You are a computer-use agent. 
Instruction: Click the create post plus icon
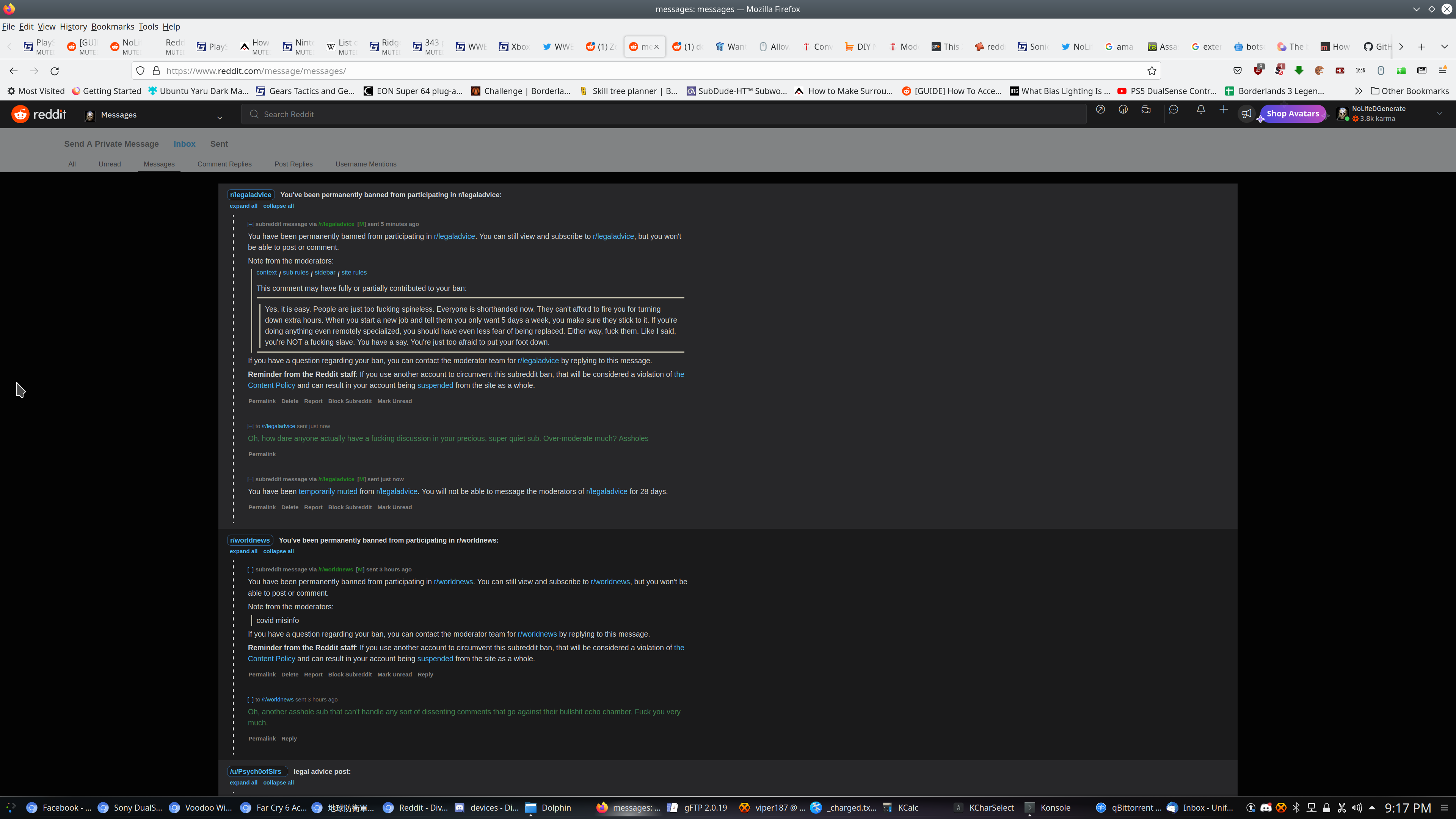click(x=1223, y=110)
